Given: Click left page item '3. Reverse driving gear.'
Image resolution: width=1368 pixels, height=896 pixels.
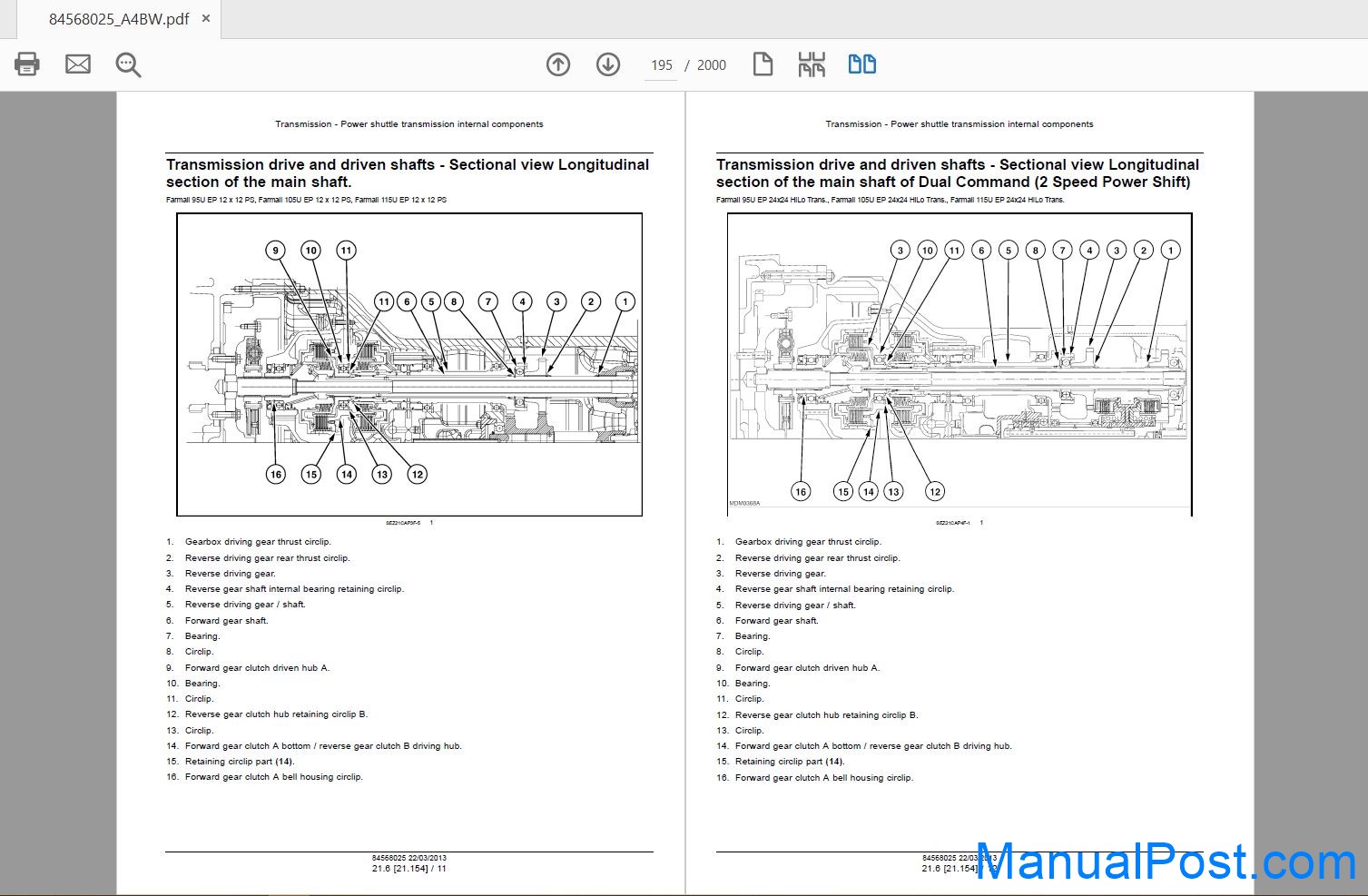Looking at the screenshot, I should 221,574.
